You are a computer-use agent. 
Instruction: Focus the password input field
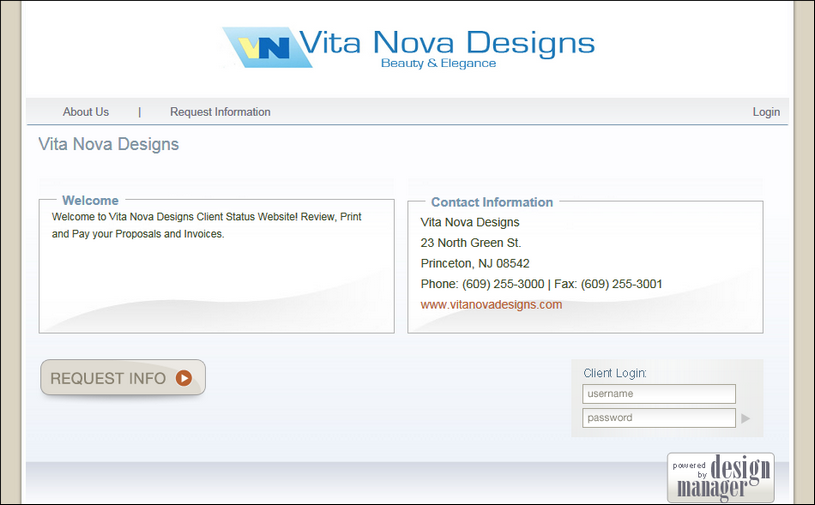659,418
